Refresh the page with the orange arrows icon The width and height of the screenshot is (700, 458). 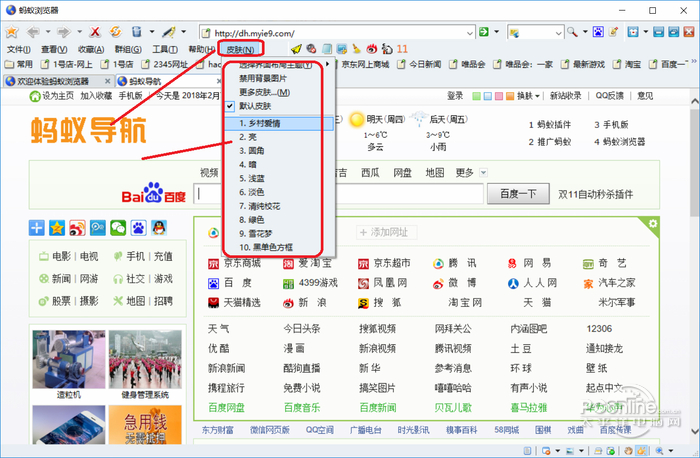point(116,32)
